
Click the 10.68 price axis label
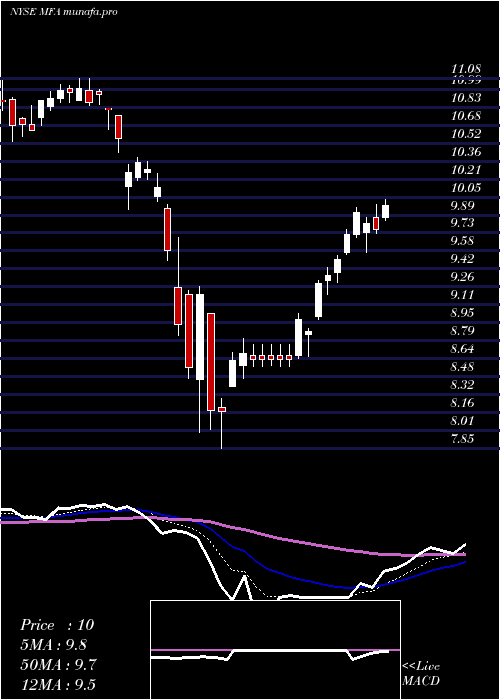tap(466, 116)
